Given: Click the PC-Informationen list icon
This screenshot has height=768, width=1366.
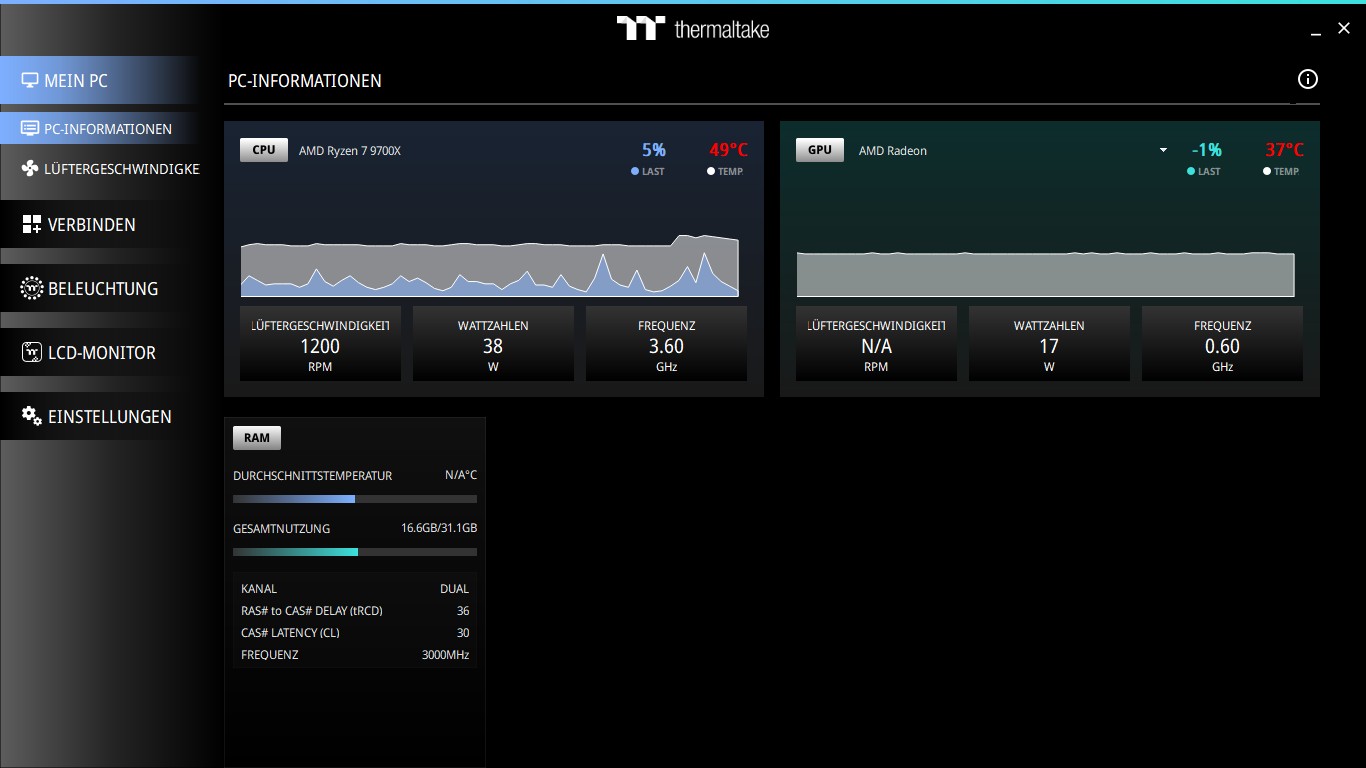Looking at the screenshot, I should pyautogui.click(x=30, y=129).
